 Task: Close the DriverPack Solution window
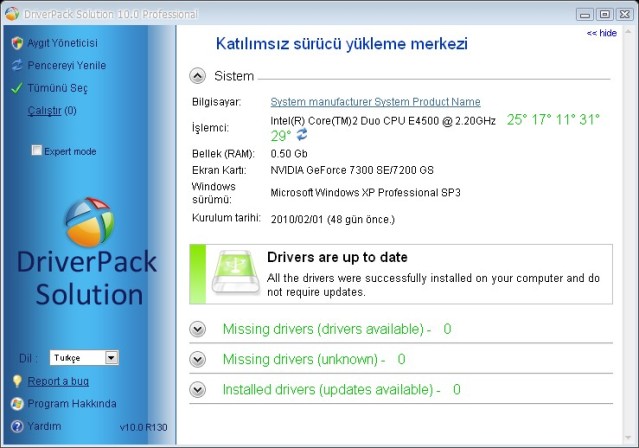point(625,14)
